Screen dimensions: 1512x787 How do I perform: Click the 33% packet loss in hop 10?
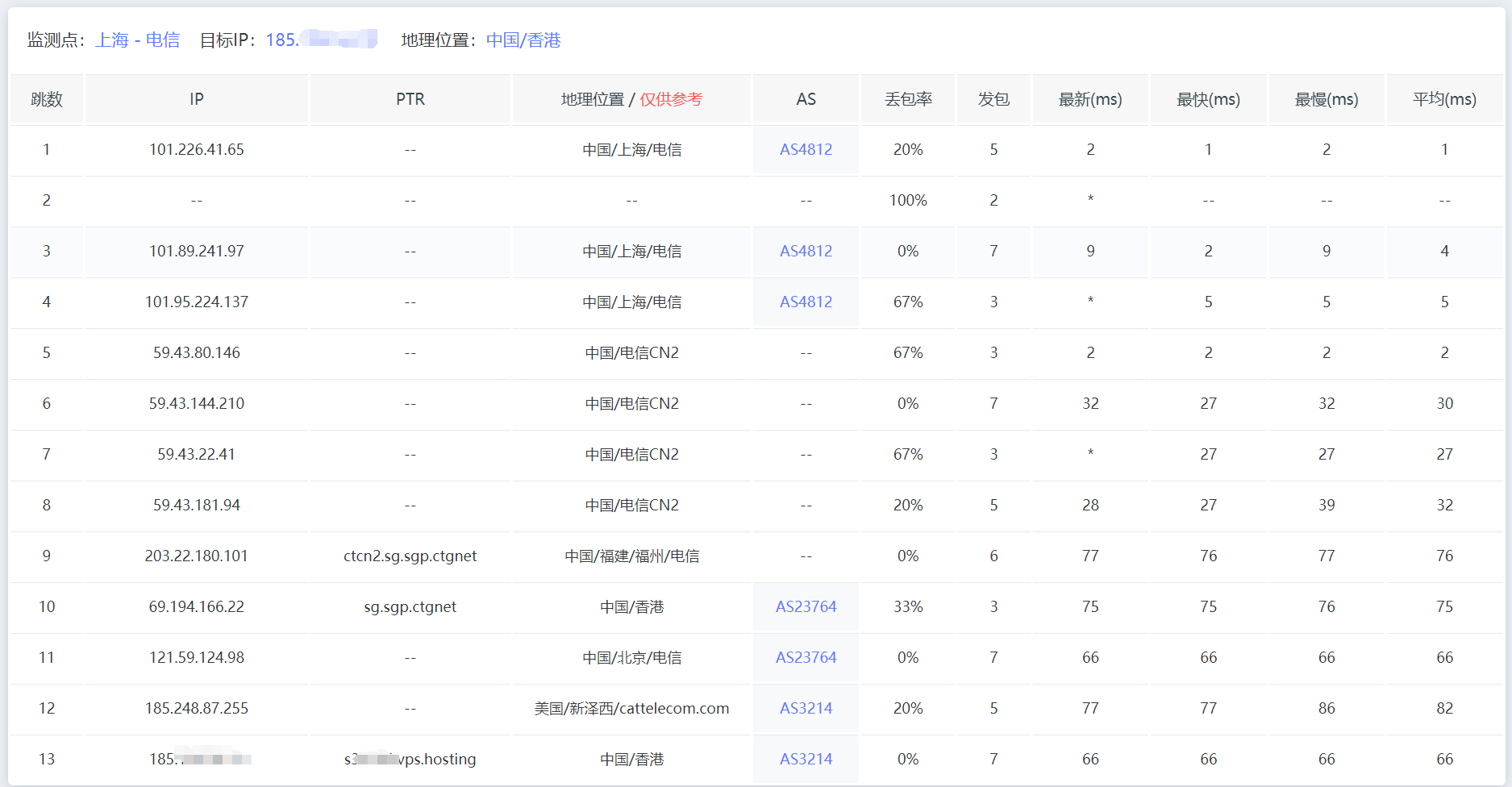[x=908, y=606]
